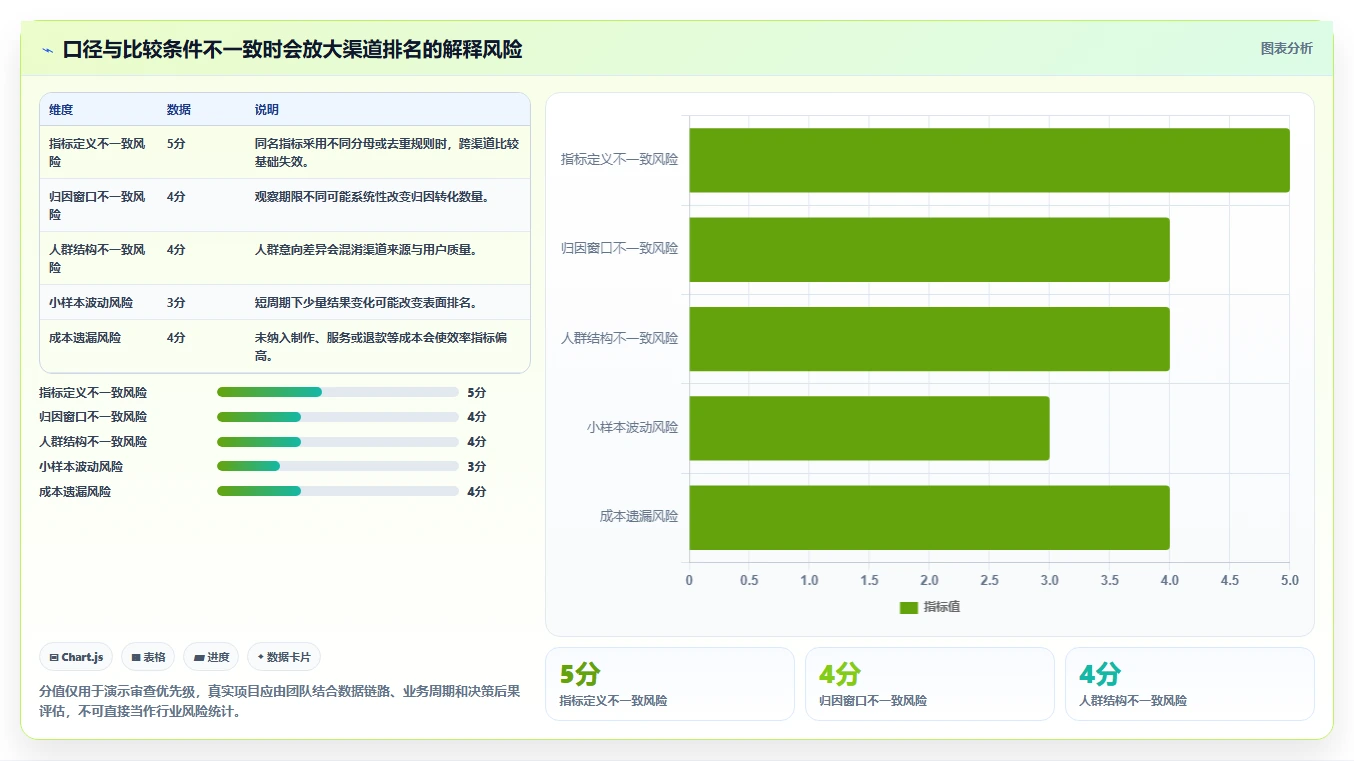Click the 3分 value beside 小样本波动风险 progress
This screenshot has width=1354, height=761.
[x=476, y=466]
